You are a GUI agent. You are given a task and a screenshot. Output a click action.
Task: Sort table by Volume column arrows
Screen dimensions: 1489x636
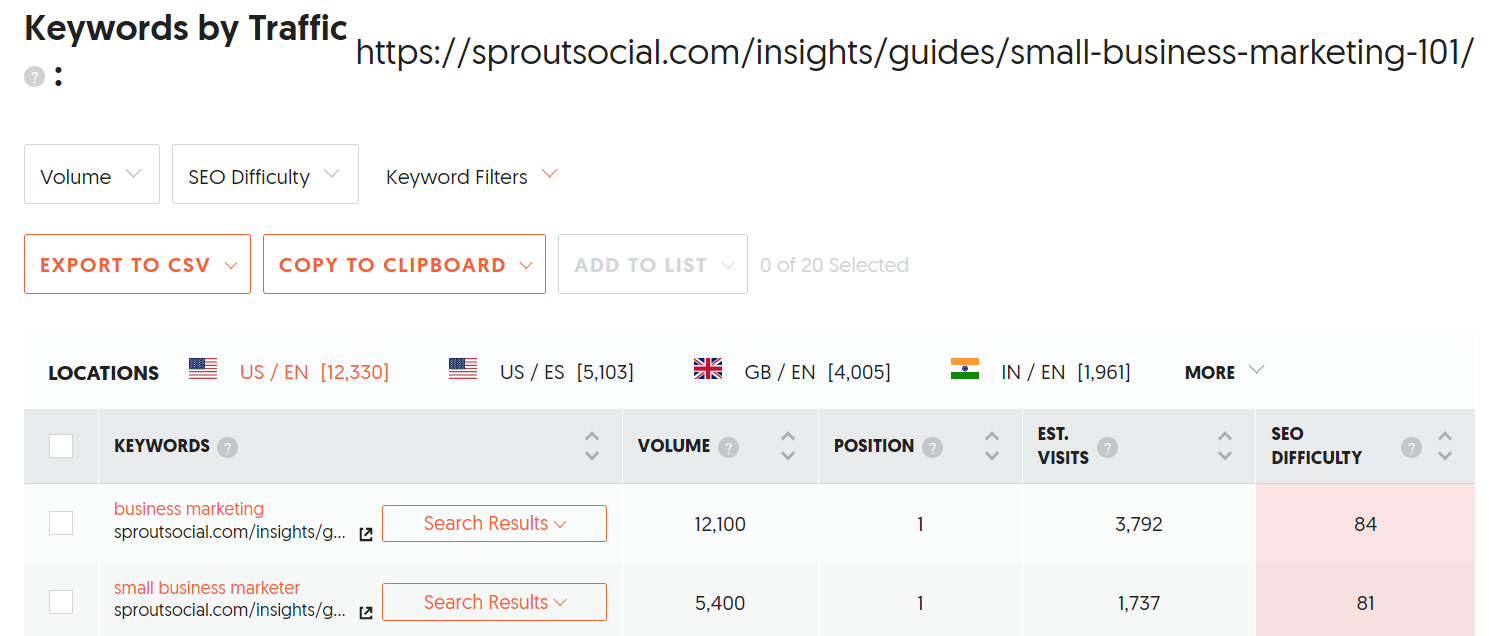788,446
